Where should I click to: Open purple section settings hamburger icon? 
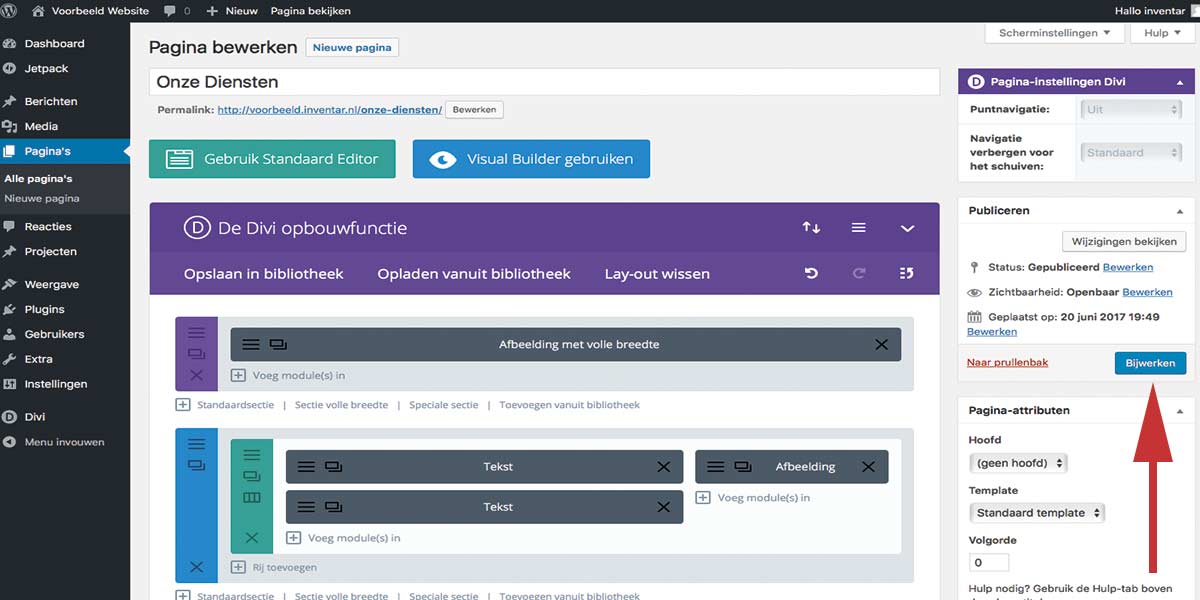(x=196, y=333)
